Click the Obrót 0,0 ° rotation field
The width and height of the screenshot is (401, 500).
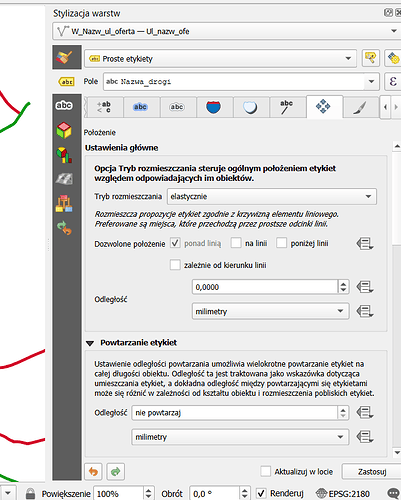tap(215, 494)
